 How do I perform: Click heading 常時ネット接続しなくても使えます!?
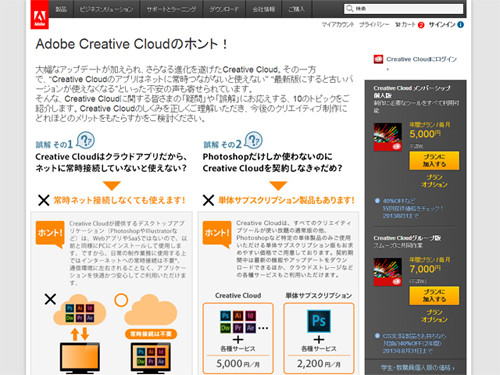click(119, 200)
